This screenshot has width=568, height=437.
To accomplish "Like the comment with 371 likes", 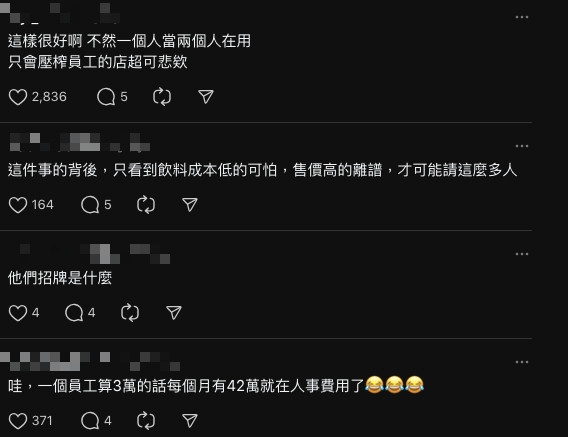I will click(x=18, y=421).
